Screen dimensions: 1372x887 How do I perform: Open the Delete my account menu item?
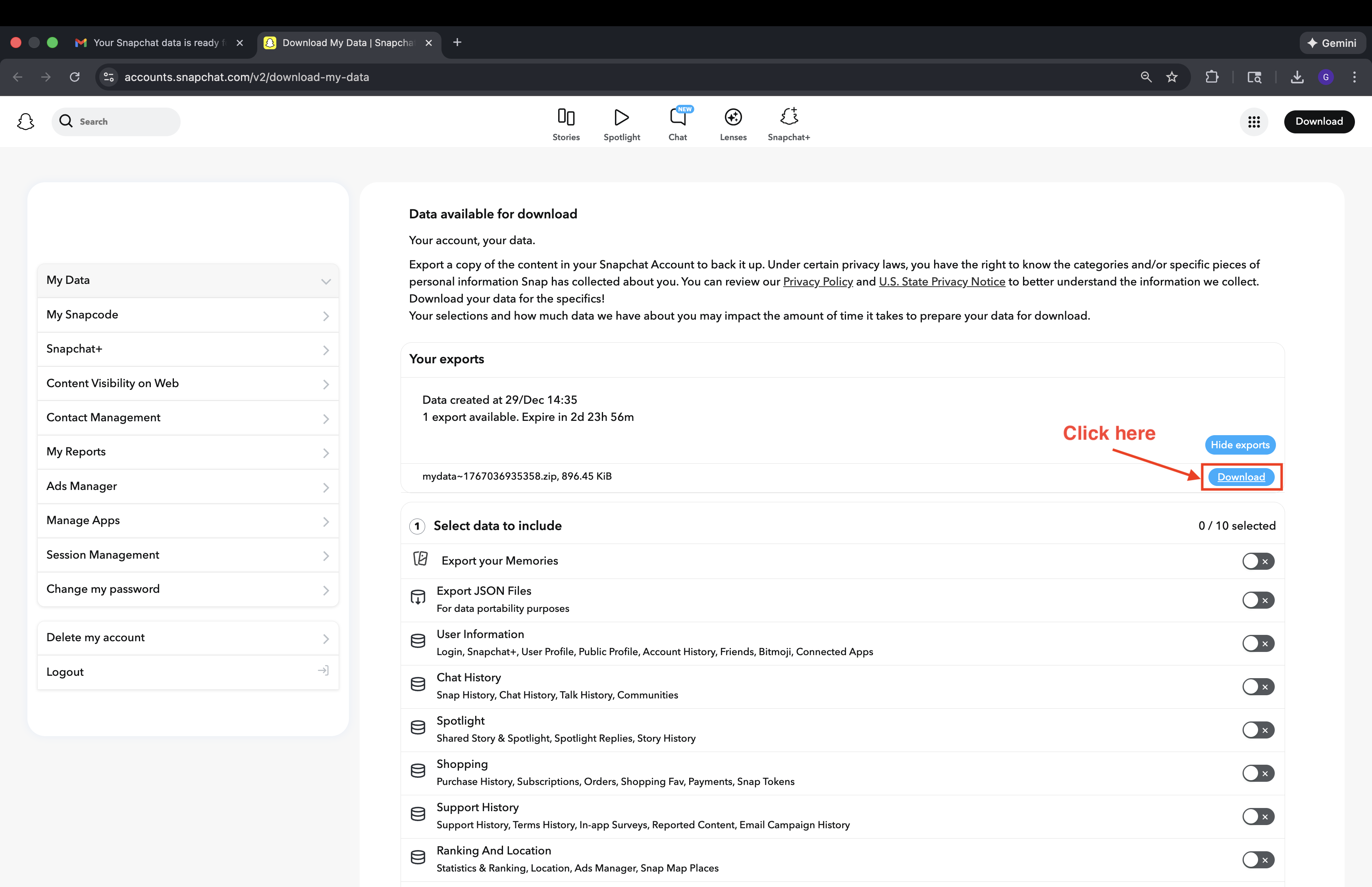(x=188, y=638)
